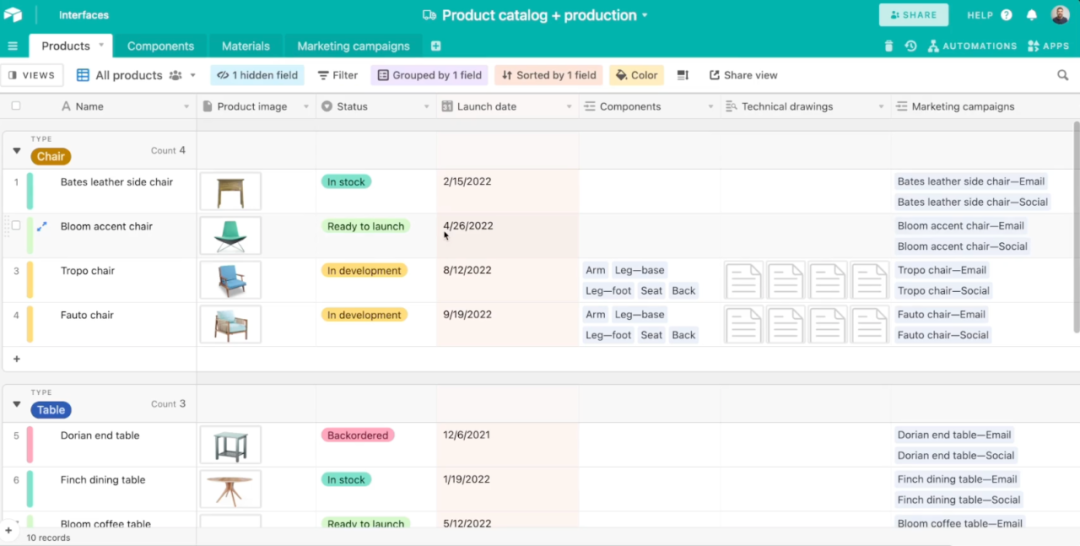The width and height of the screenshot is (1080, 546).
Task: Open the base history clock icon
Action: [910, 46]
